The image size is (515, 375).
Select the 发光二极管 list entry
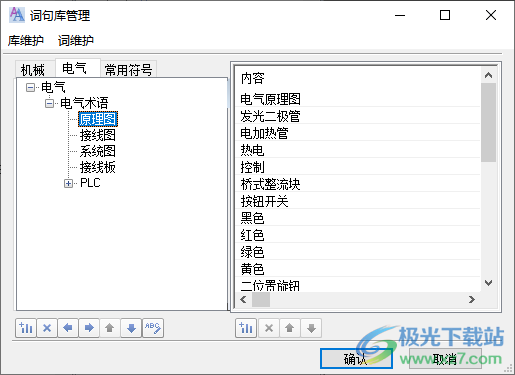(358, 116)
